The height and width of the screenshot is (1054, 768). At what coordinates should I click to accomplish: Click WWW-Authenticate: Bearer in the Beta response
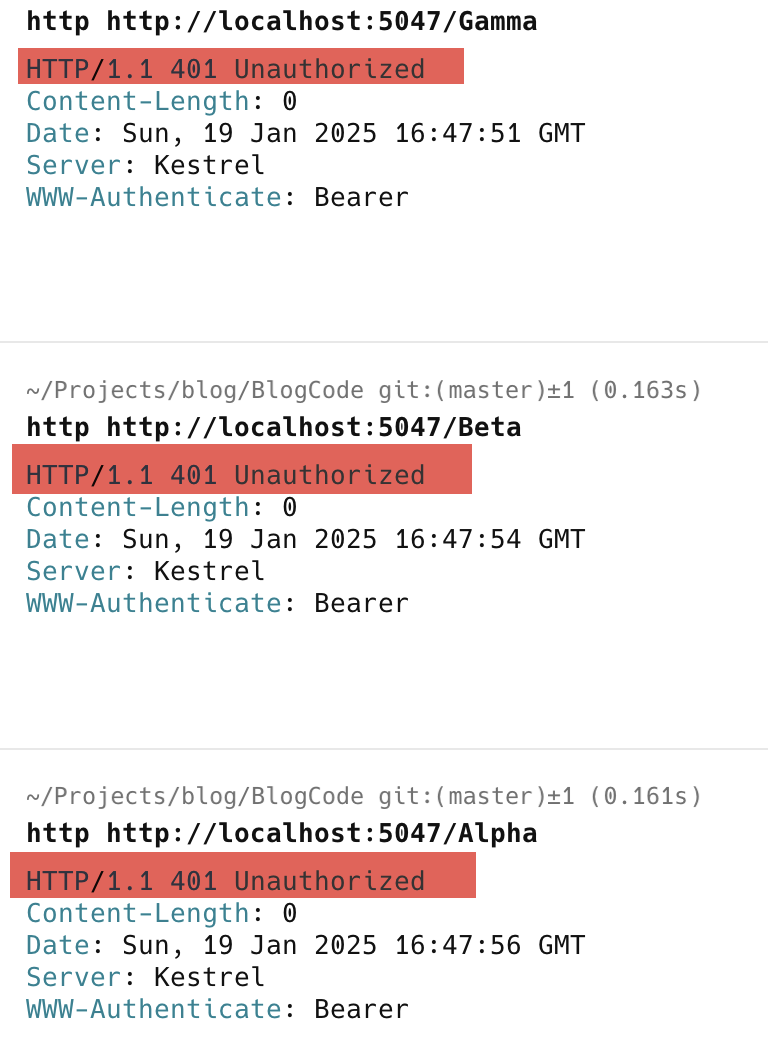tap(217, 603)
